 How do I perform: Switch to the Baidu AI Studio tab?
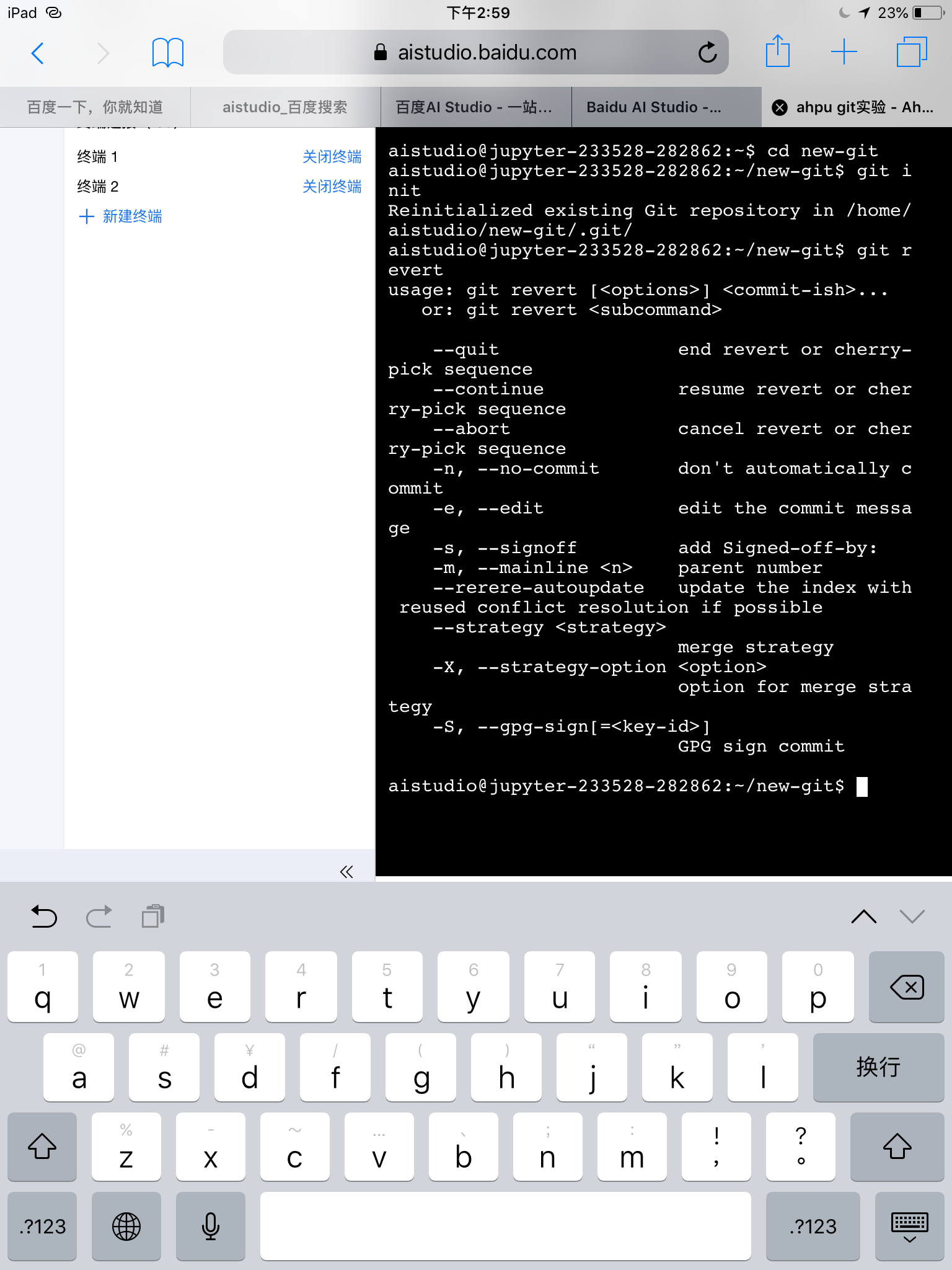666,107
